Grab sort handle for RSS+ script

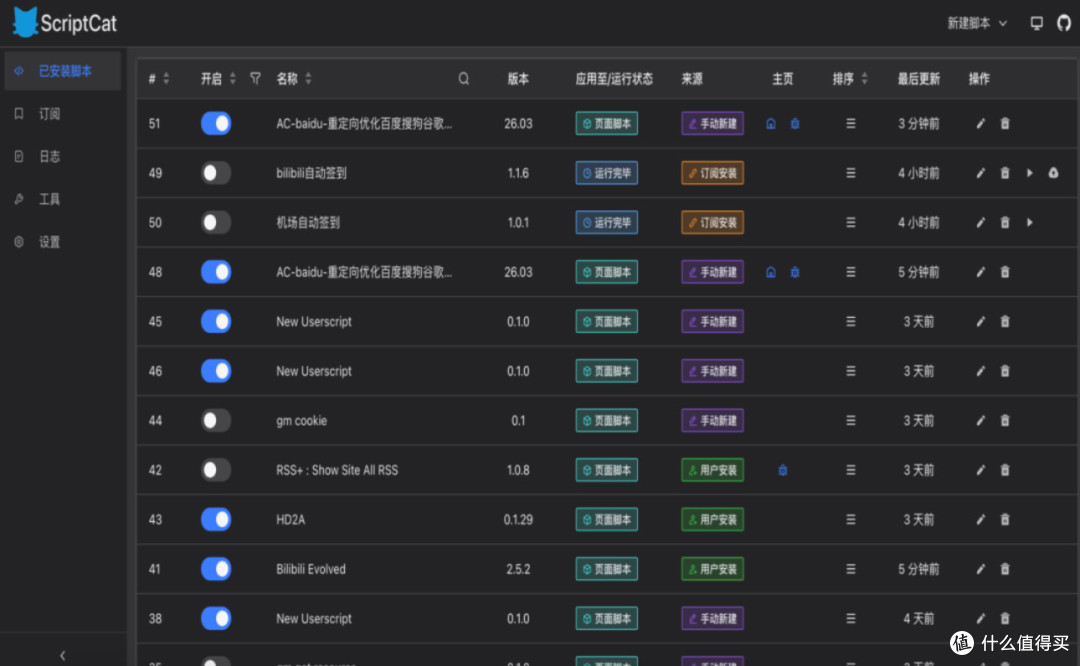coord(851,470)
